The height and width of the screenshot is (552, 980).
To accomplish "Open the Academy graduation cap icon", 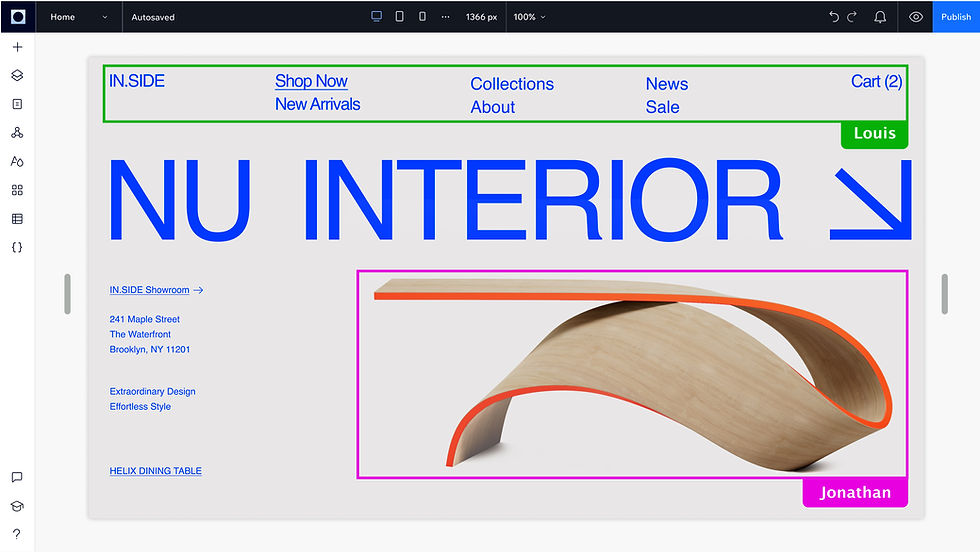I will 18,506.
